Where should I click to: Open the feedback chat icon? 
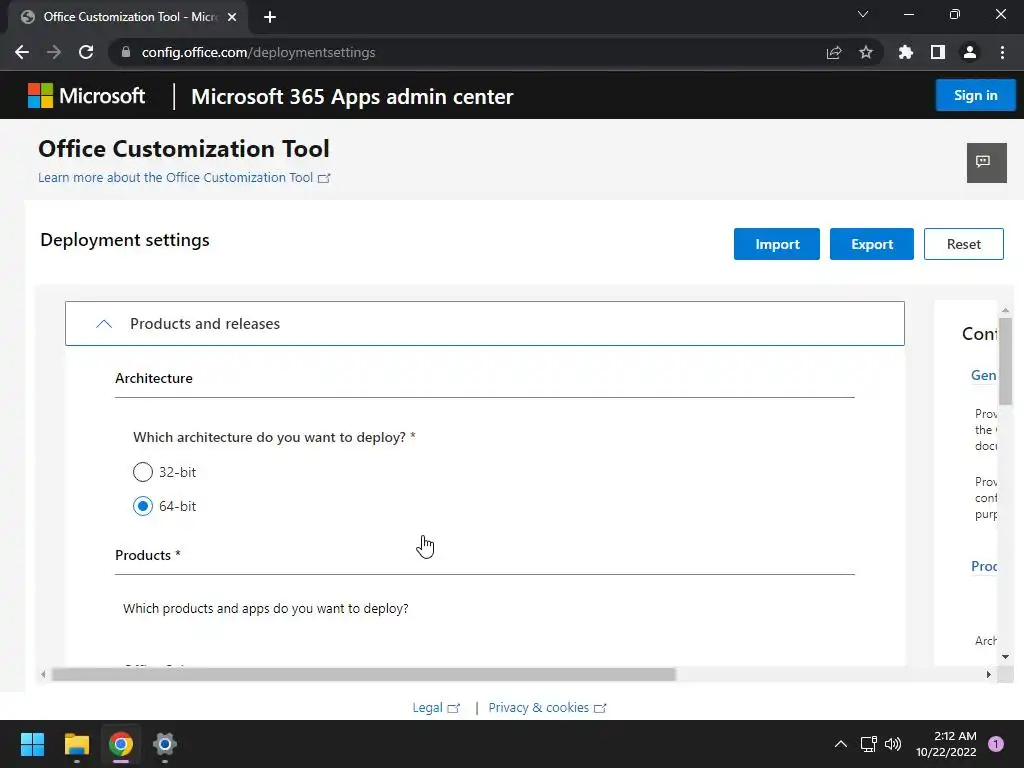coord(986,163)
